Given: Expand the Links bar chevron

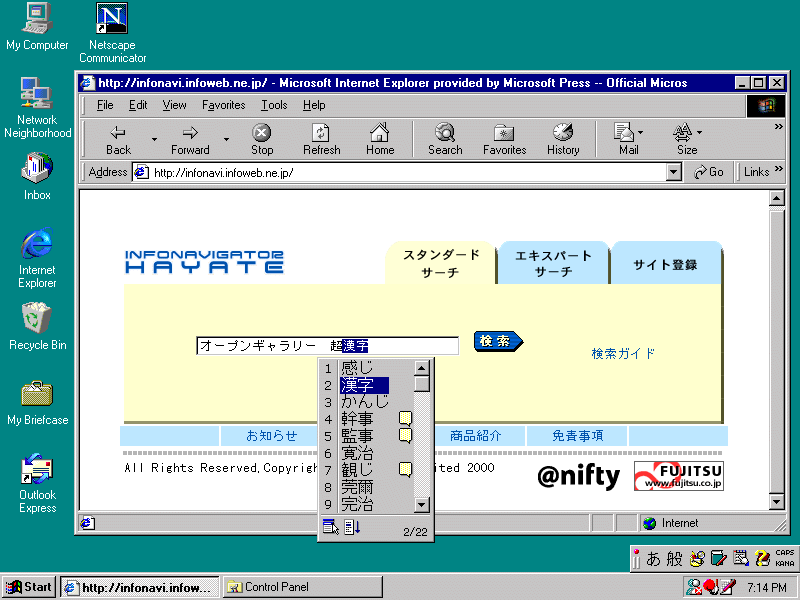Looking at the screenshot, I should tap(779, 169).
